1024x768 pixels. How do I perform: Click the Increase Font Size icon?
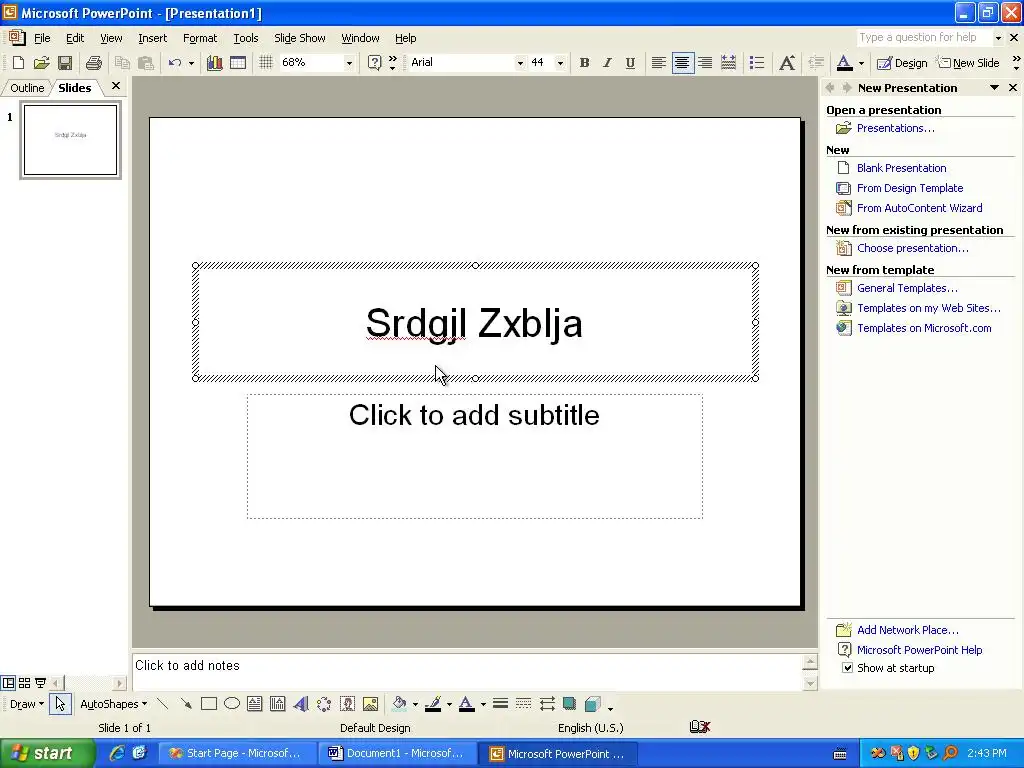[787, 63]
